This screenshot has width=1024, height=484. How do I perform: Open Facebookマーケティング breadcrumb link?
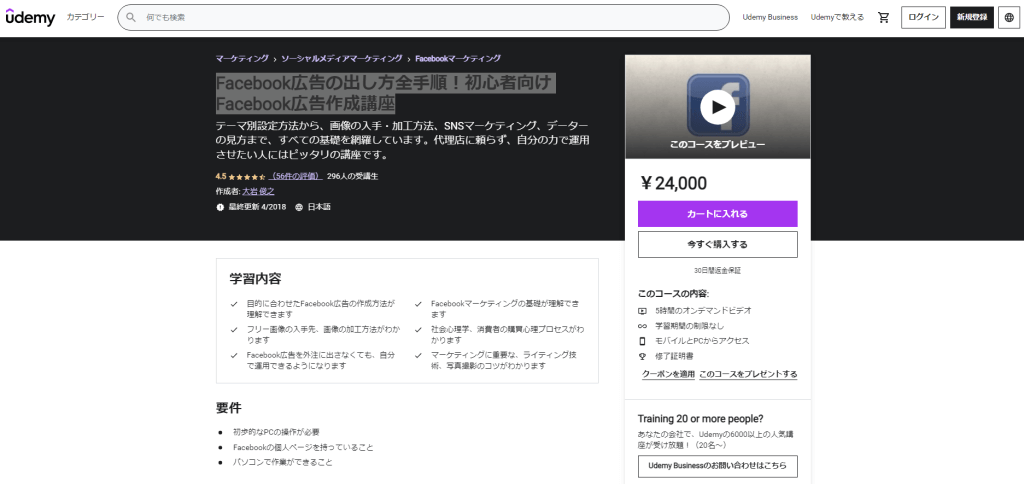[x=458, y=59]
